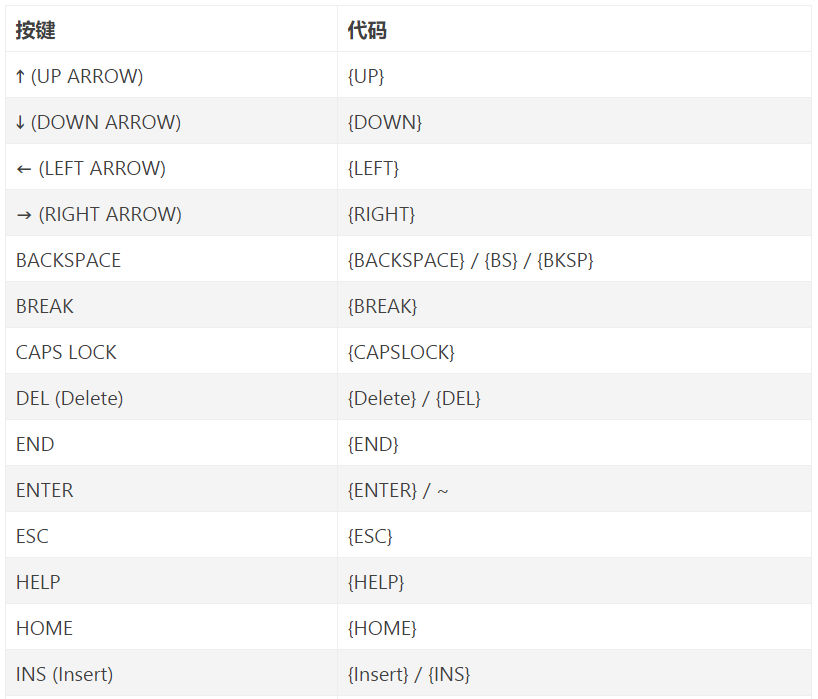The height and width of the screenshot is (699, 818).
Task: Click the up arrow symbol in first row
Action: pyautogui.click(x=20, y=77)
